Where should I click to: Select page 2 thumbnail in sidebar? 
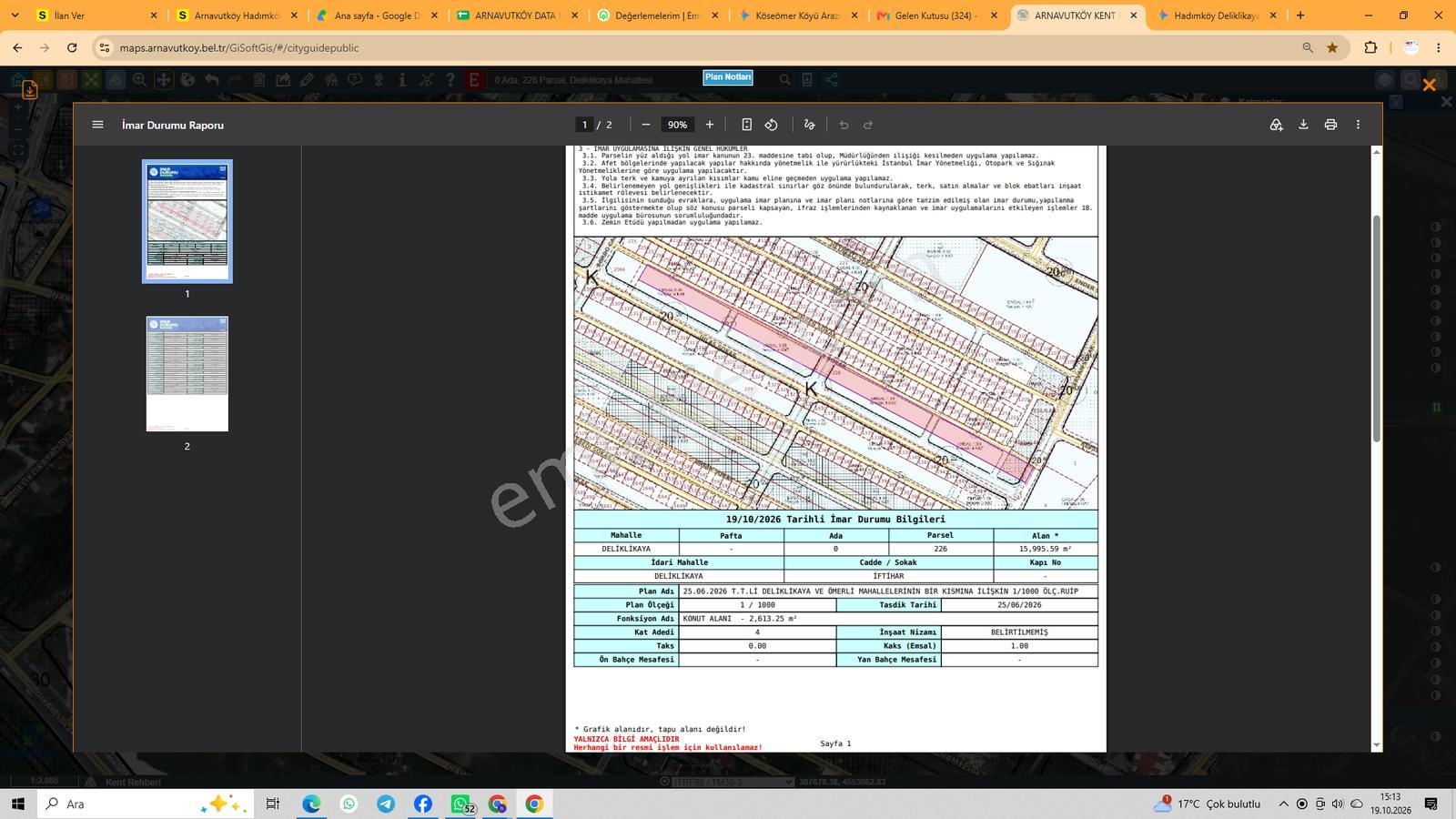tap(187, 374)
